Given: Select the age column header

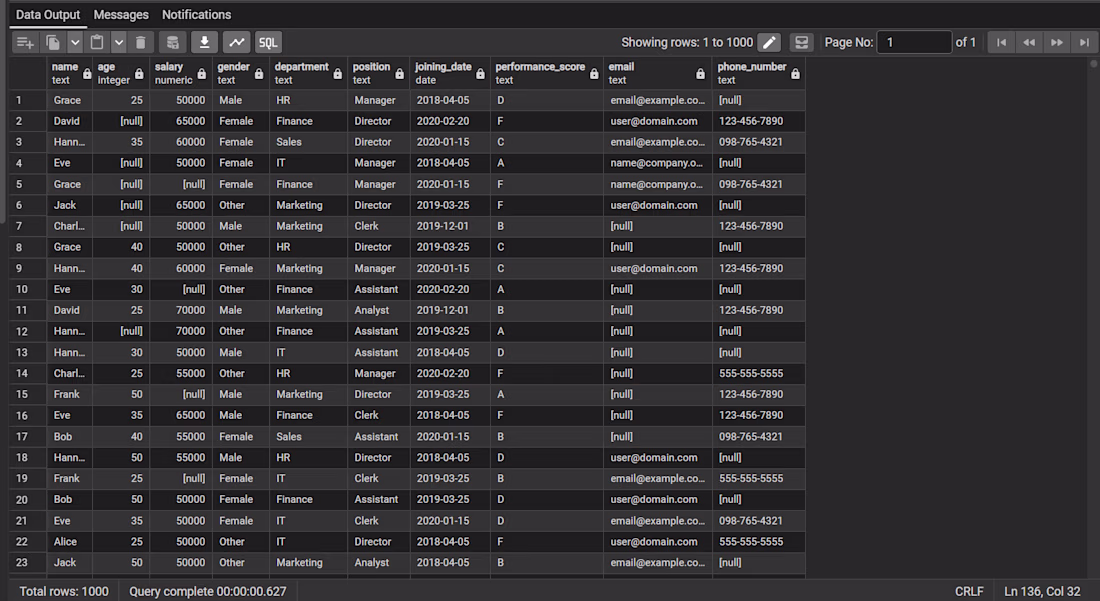Looking at the screenshot, I should [119, 73].
